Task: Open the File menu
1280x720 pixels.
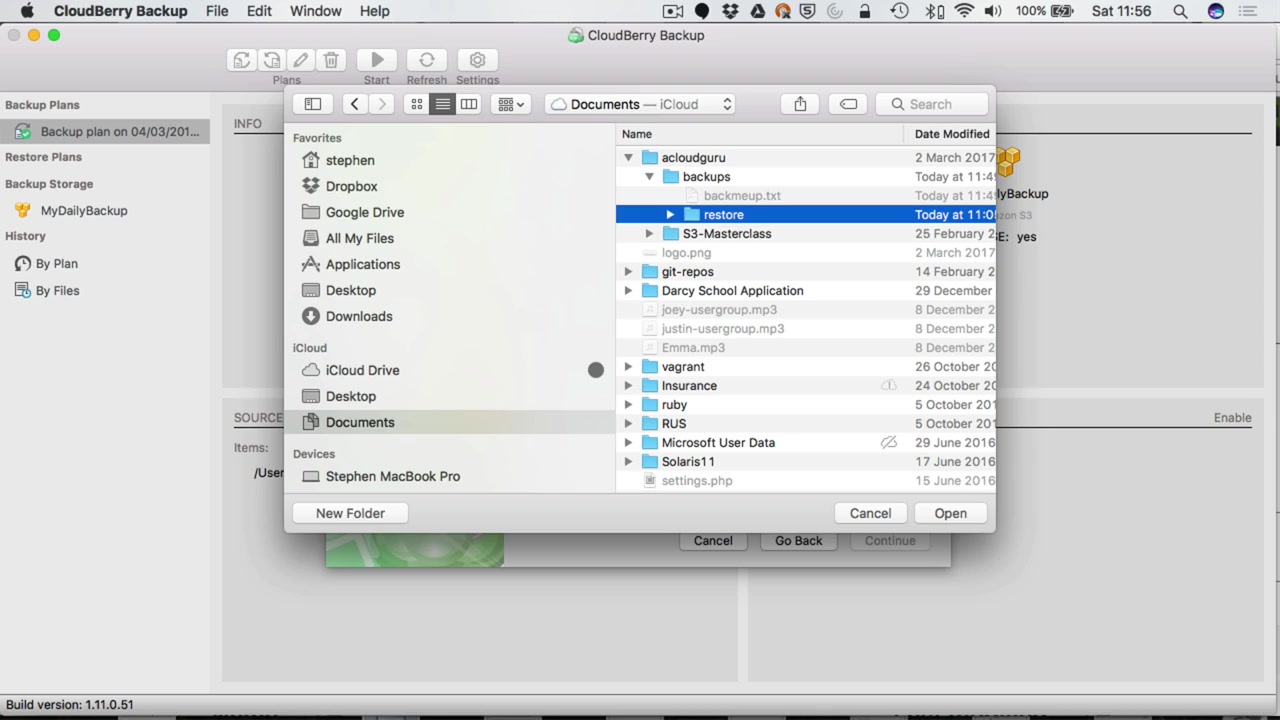Action: pos(217,11)
